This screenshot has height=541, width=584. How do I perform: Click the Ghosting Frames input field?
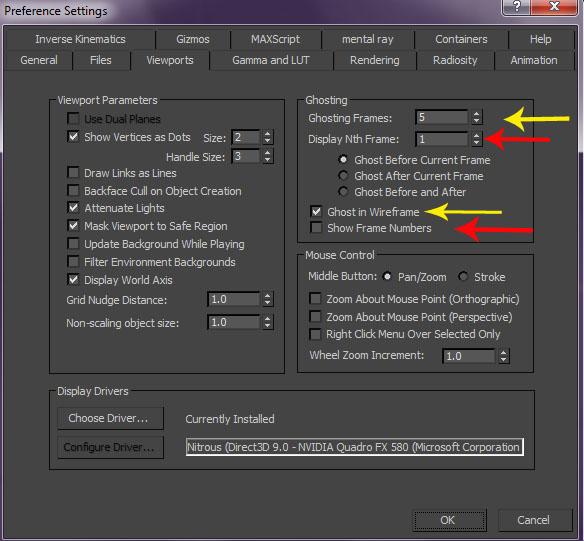tap(442, 117)
